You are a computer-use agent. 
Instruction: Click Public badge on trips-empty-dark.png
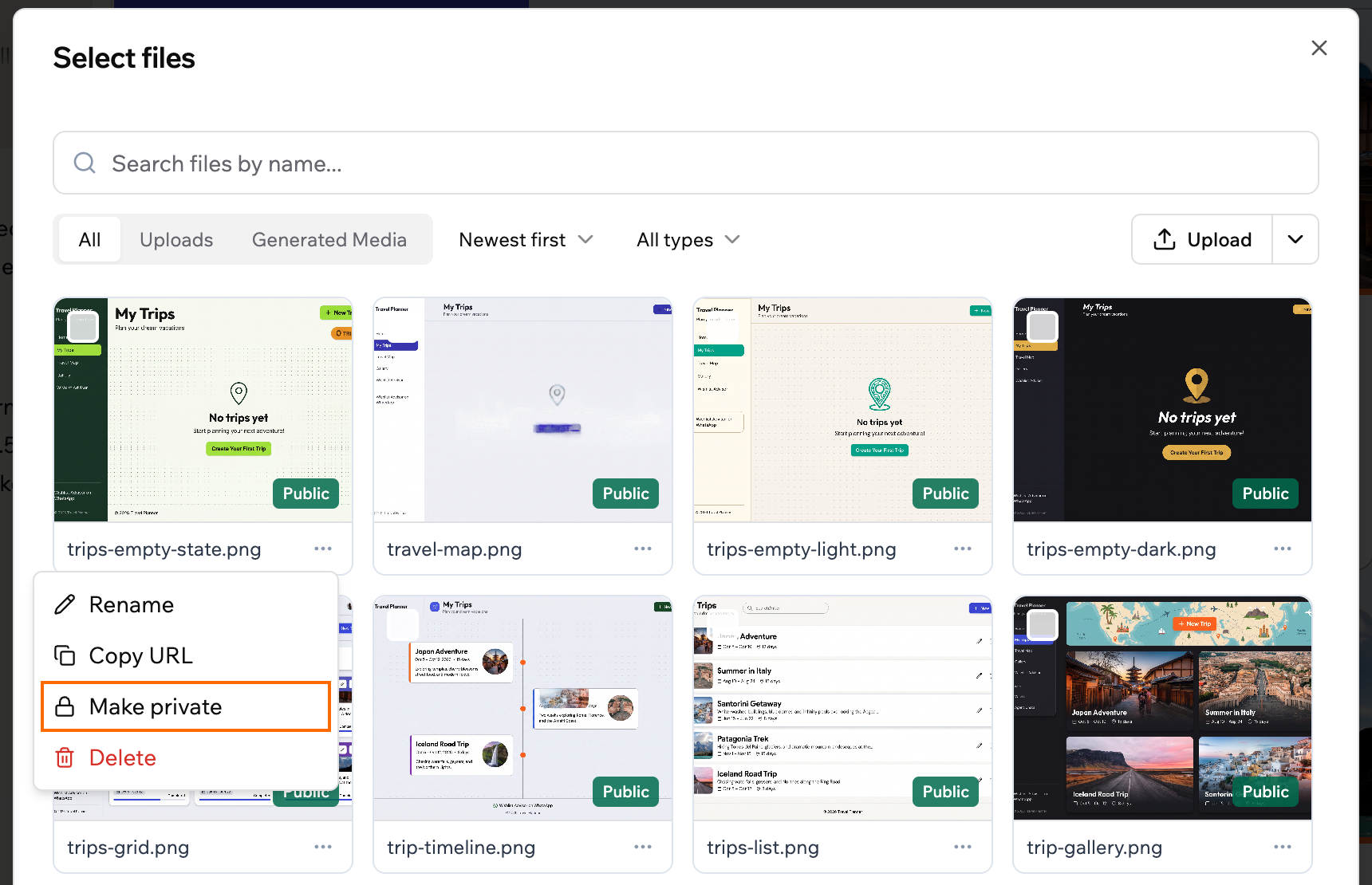(1266, 494)
